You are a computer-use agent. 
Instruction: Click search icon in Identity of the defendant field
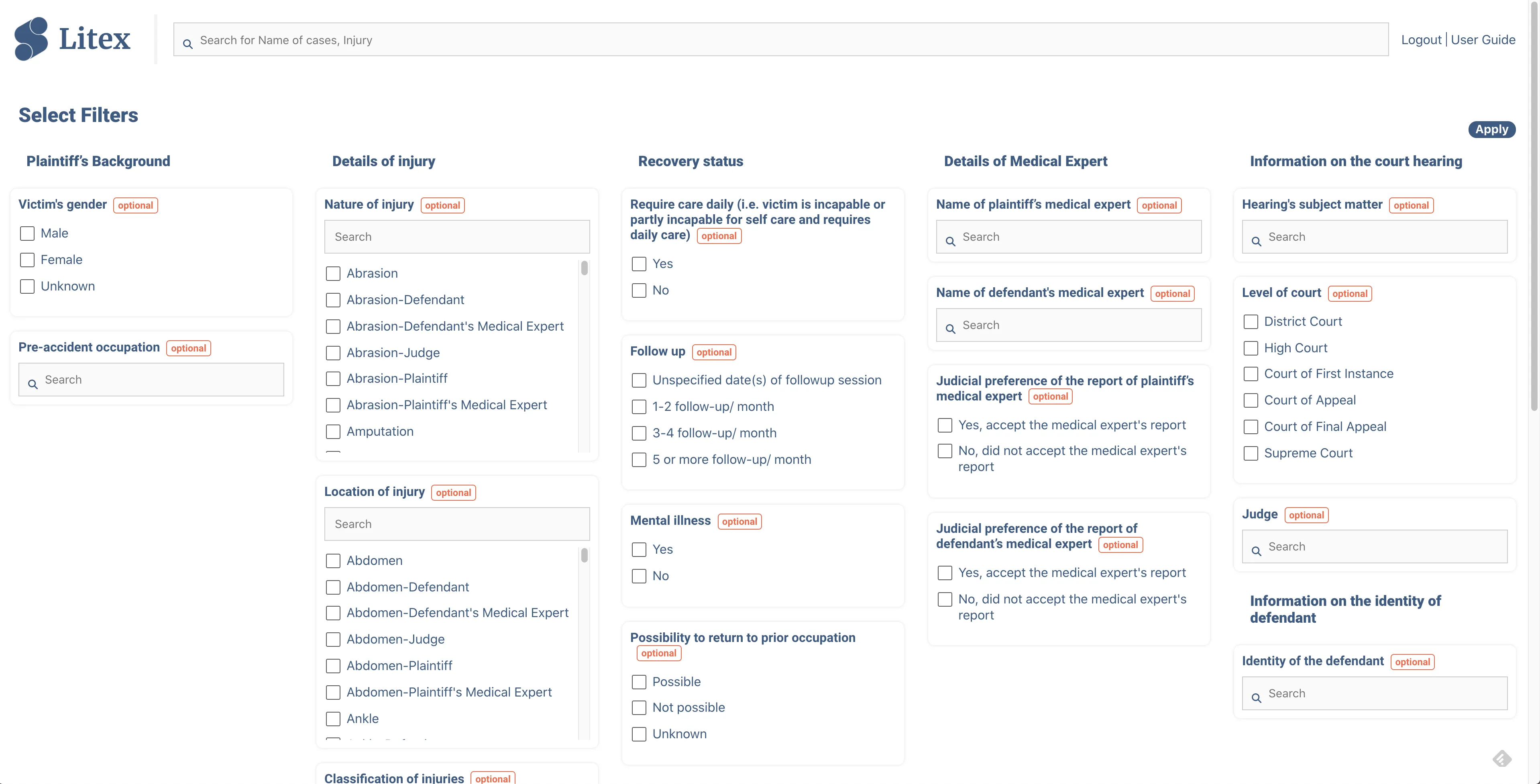point(1257,697)
